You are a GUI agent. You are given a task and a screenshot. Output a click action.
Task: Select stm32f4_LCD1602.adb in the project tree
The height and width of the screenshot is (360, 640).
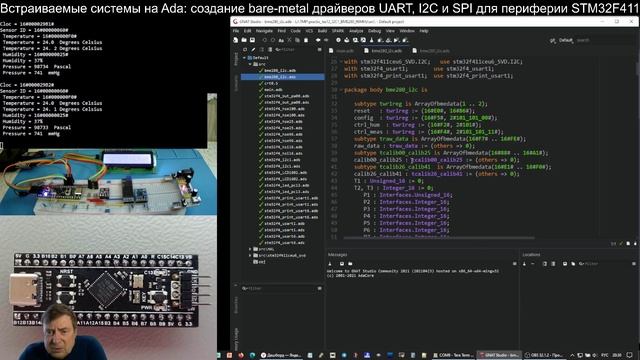(x=286, y=172)
